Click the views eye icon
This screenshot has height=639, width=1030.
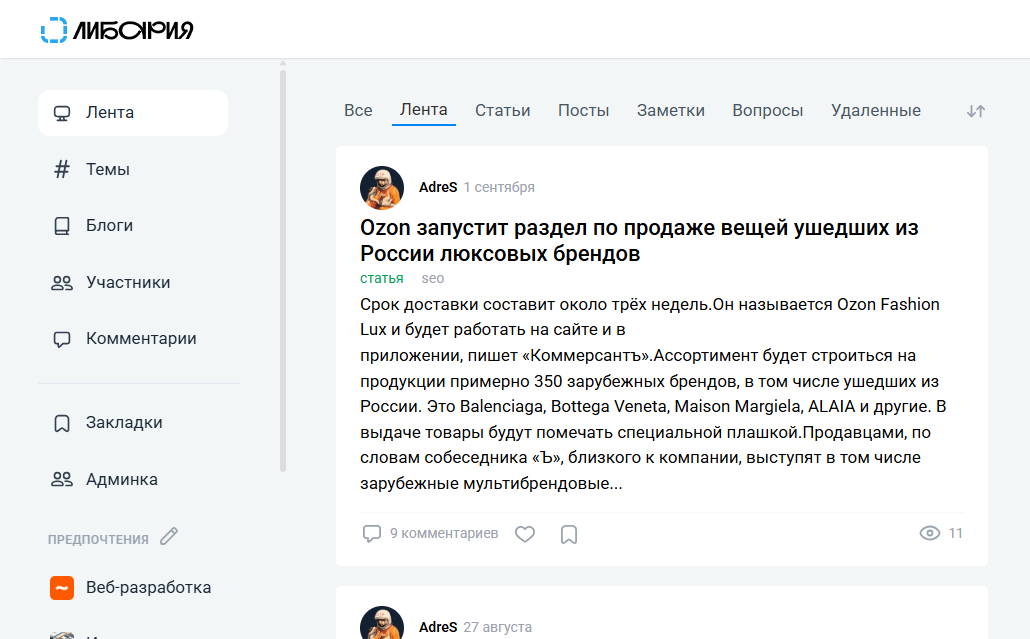point(929,533)
